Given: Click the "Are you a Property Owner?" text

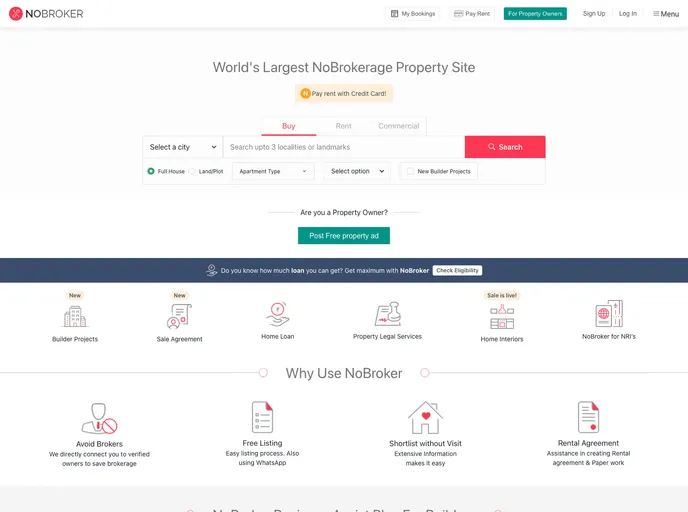Looking at the screenshot, I should tap(344, 212).
